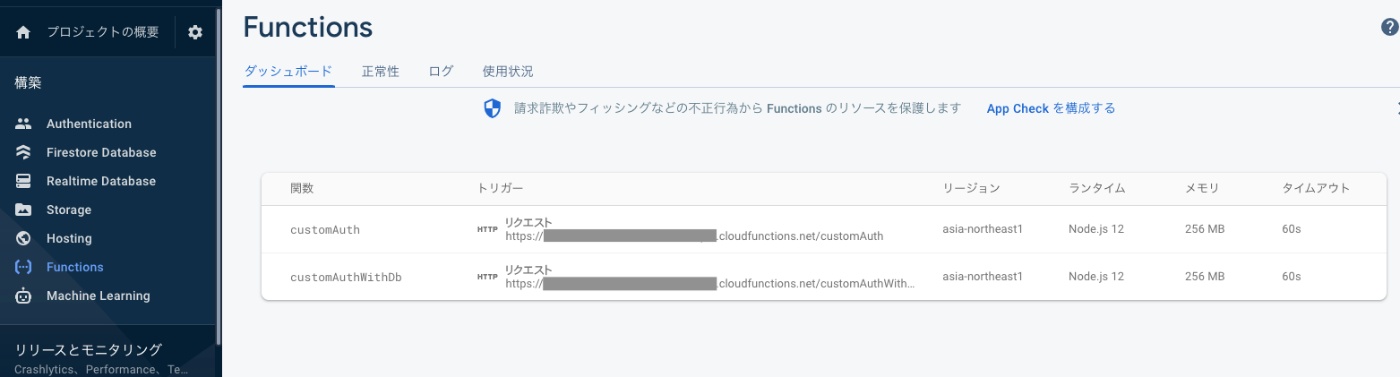Click HTTP trigger badge for customAuthWithDb
Viewport: 1400px width, 377px height.
(x=487, y=277)
